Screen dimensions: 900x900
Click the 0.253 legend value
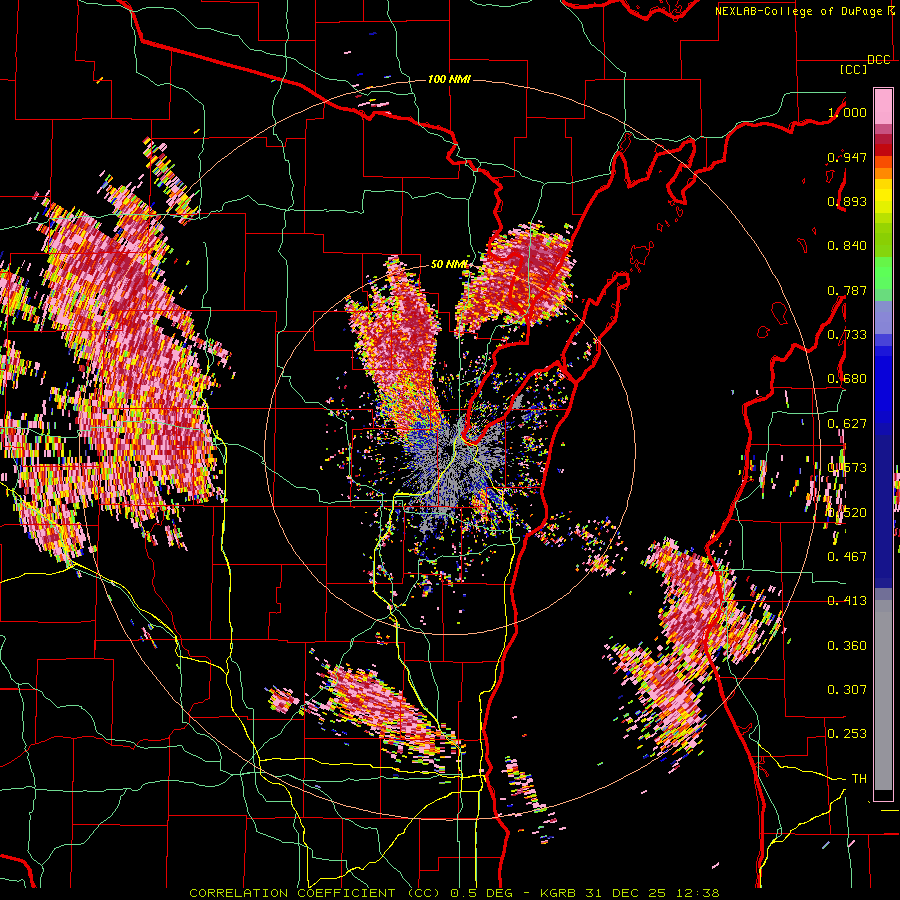click(x=847, y=734)
